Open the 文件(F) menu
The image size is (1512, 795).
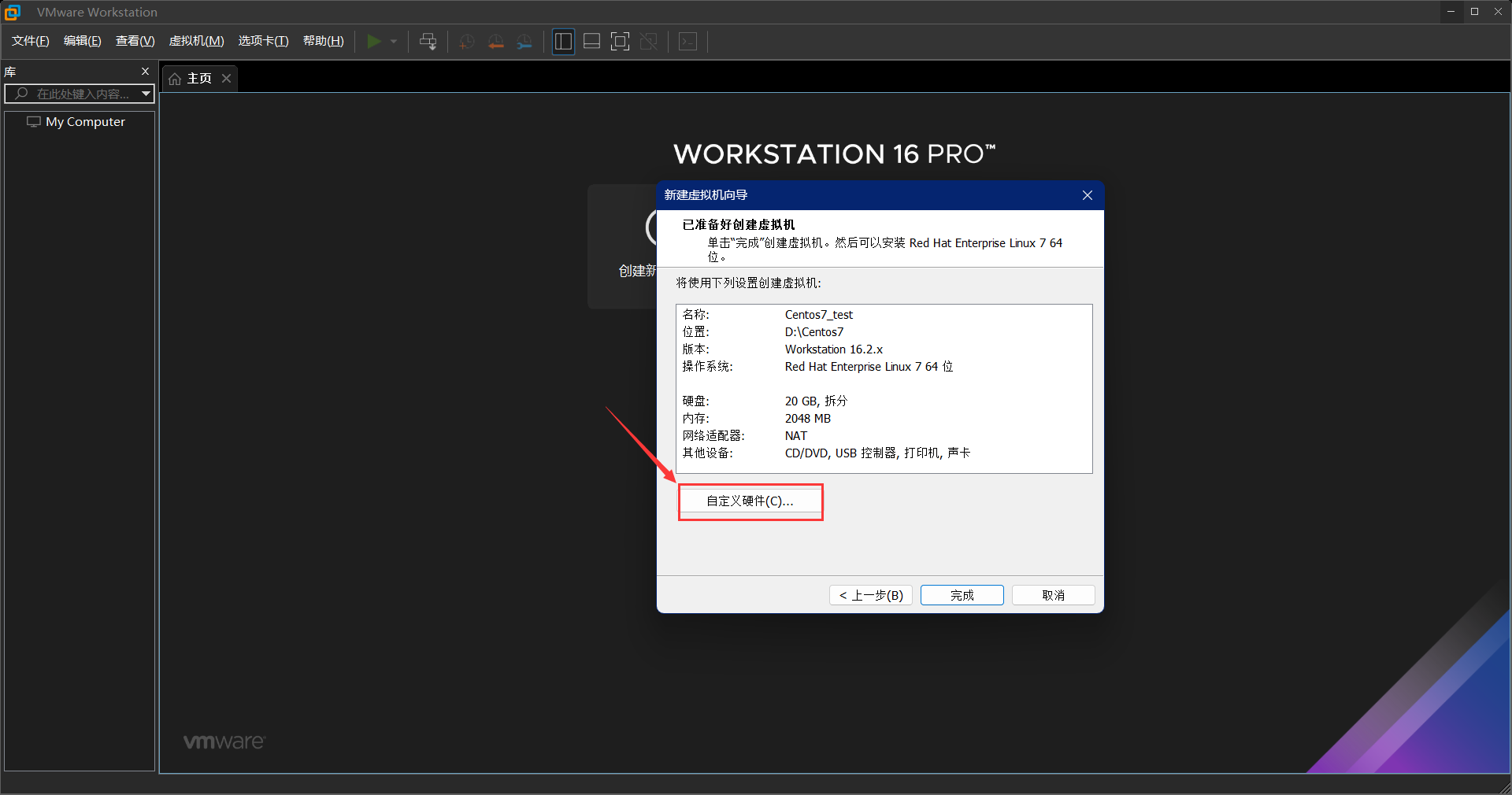tap(31, 41)
